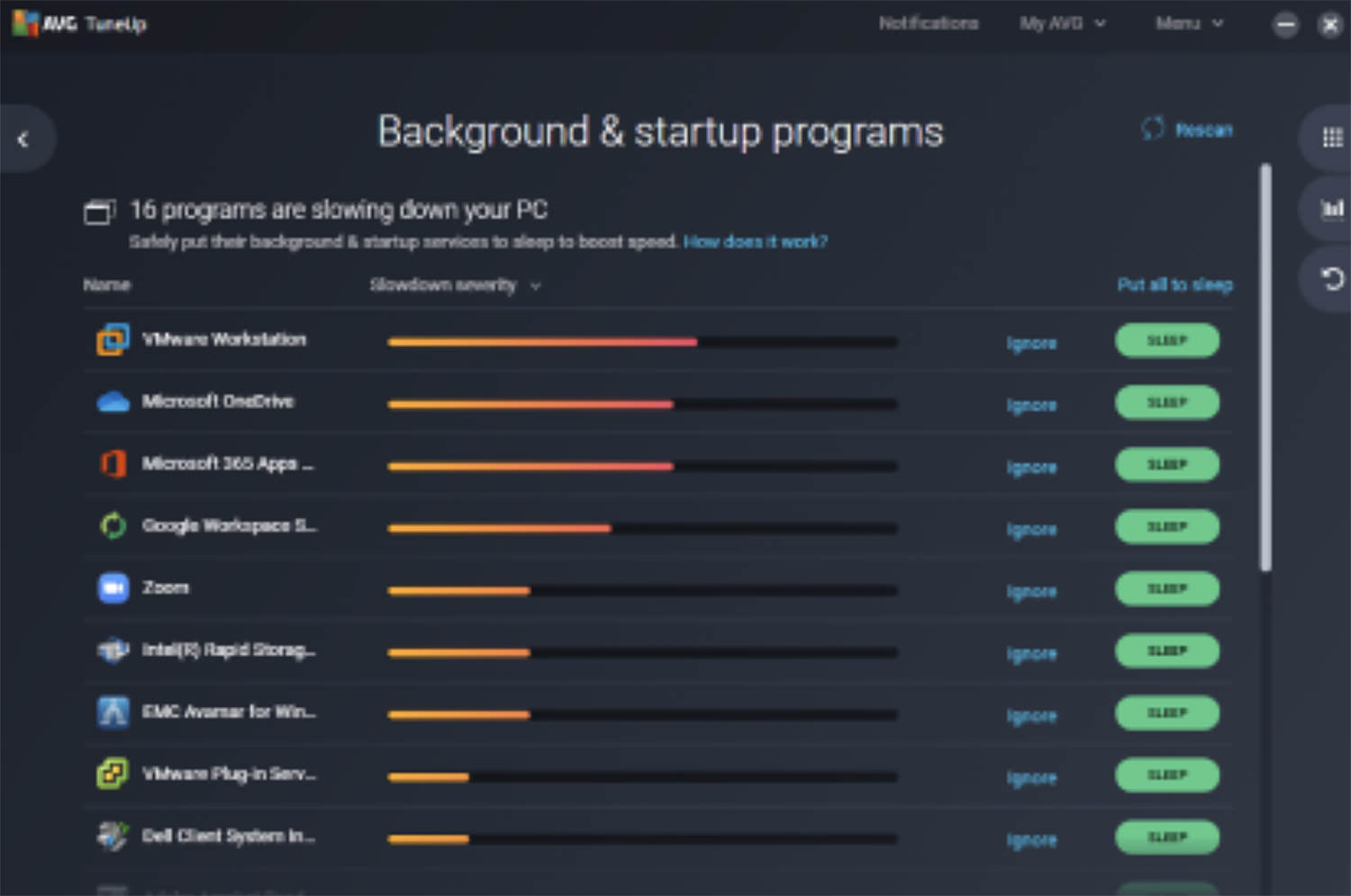Click Zoom slowdown severity bar

(x=642, y=591)
